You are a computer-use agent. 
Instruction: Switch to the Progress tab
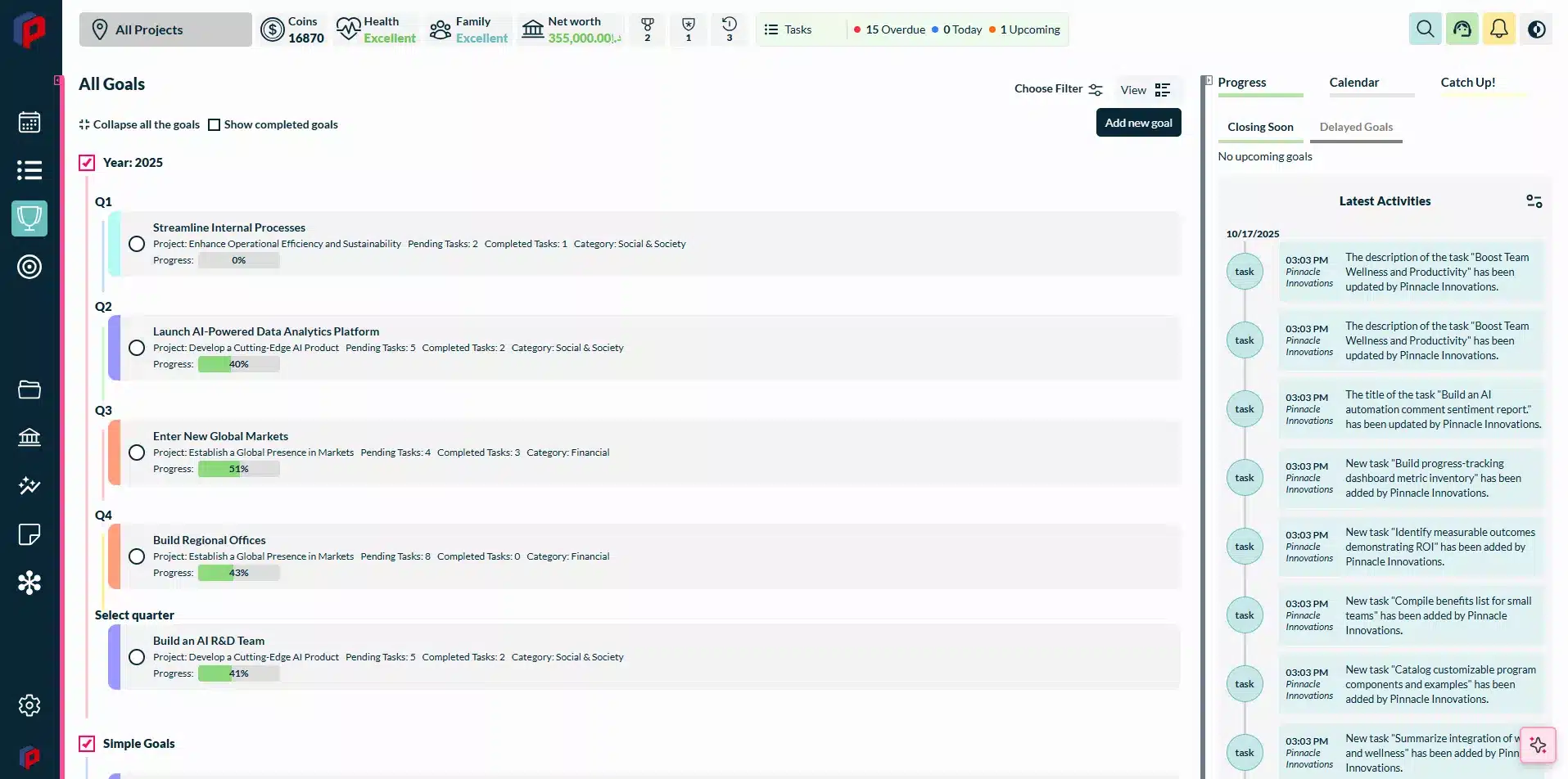(x=1260, y=84)
